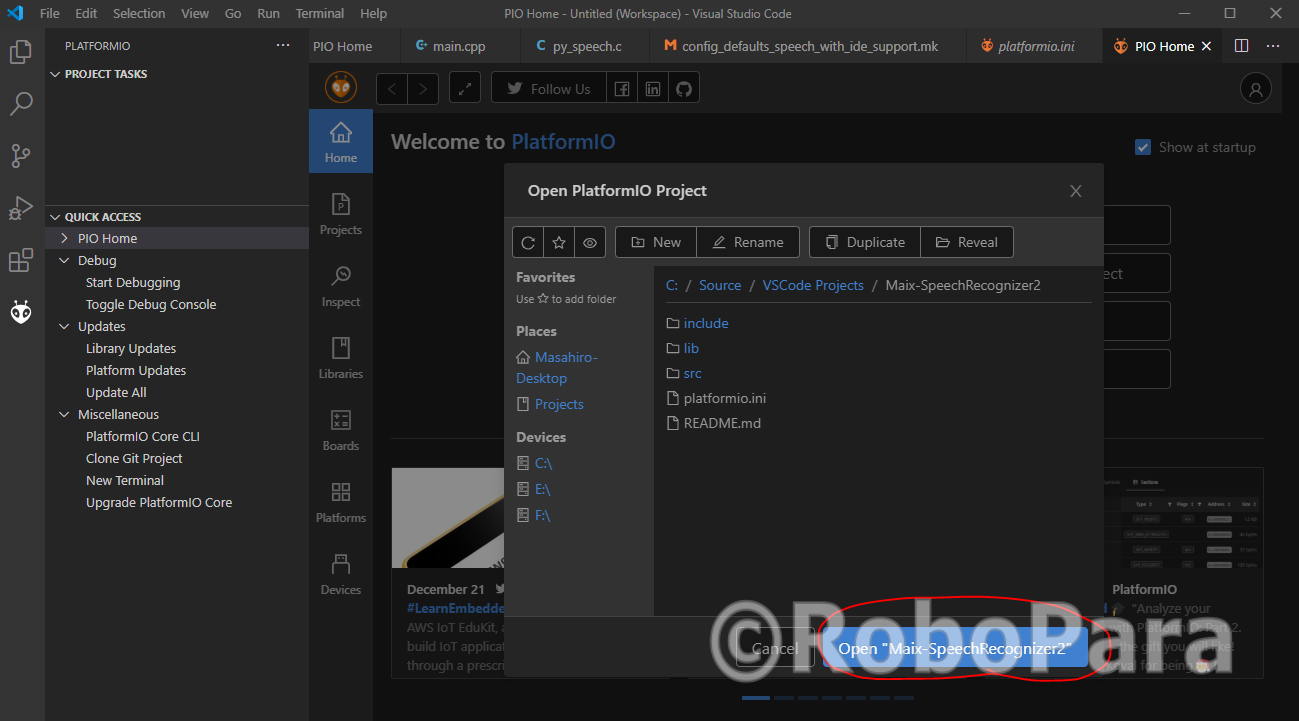Image resolution: width=1299 pixels, height=721 pixels.
Task: Navigate to VSCode Projects via breadcrumb
Action: (x=812, y=285)
